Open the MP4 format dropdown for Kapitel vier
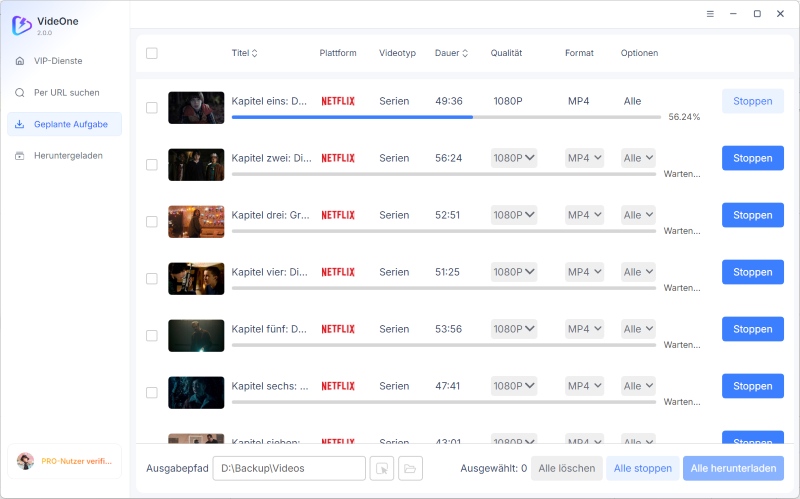The image size is (800, 499). pos(584,272)
